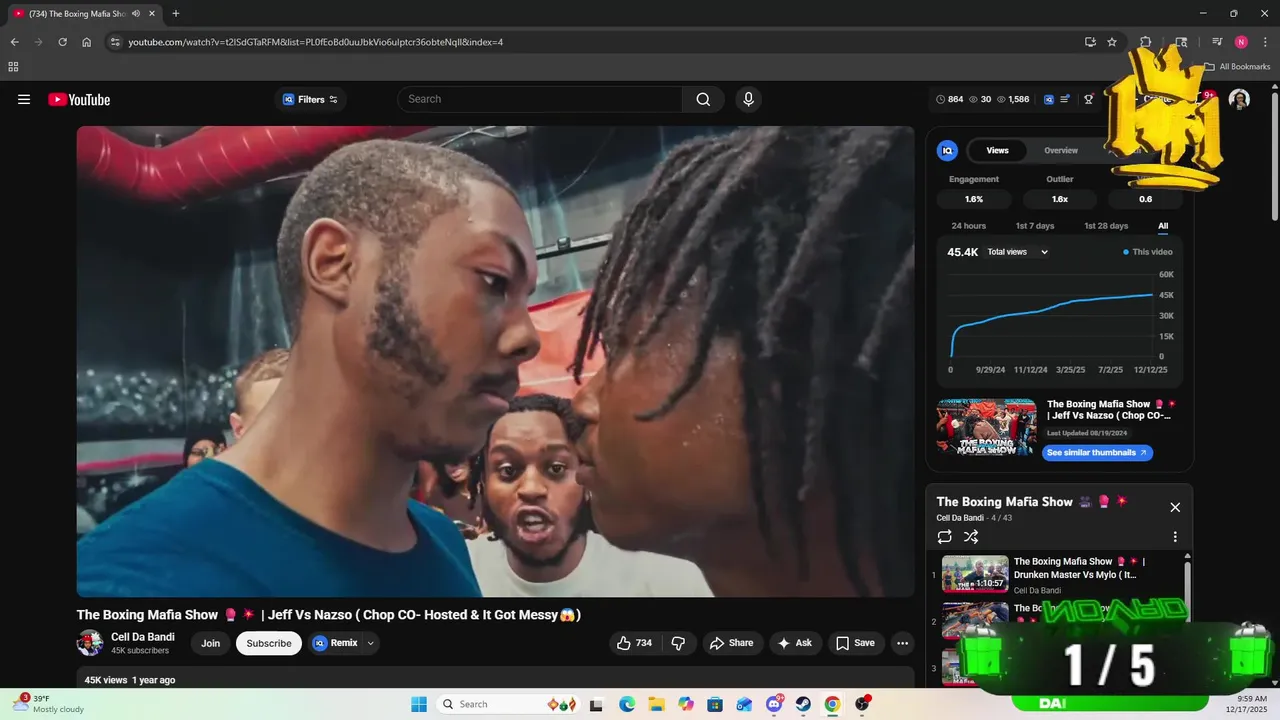Dislike the video
This screenshot has height=720, width=1280.
[x=678, y=643]
